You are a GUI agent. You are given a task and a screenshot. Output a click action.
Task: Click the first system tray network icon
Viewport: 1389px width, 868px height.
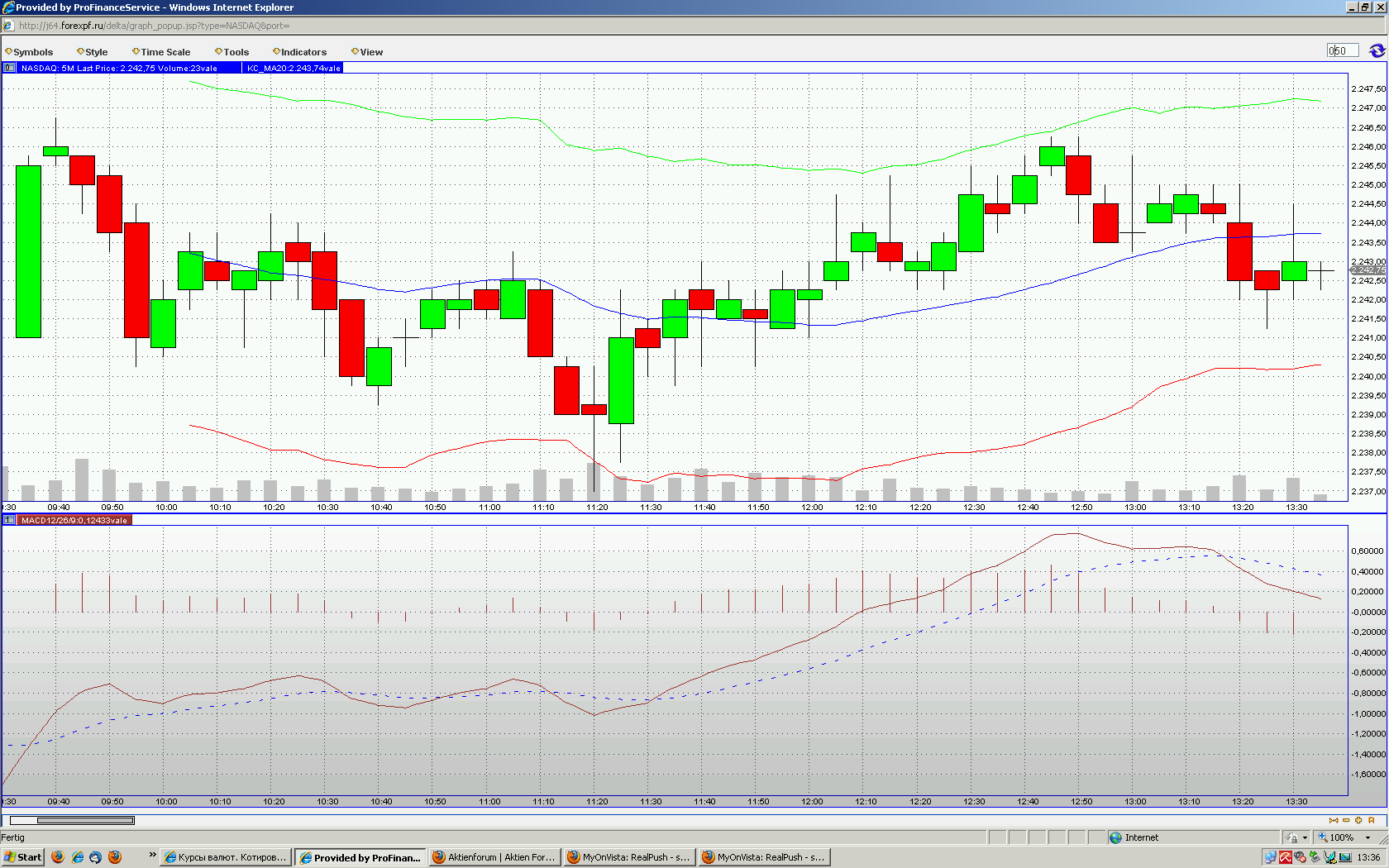1271,857
